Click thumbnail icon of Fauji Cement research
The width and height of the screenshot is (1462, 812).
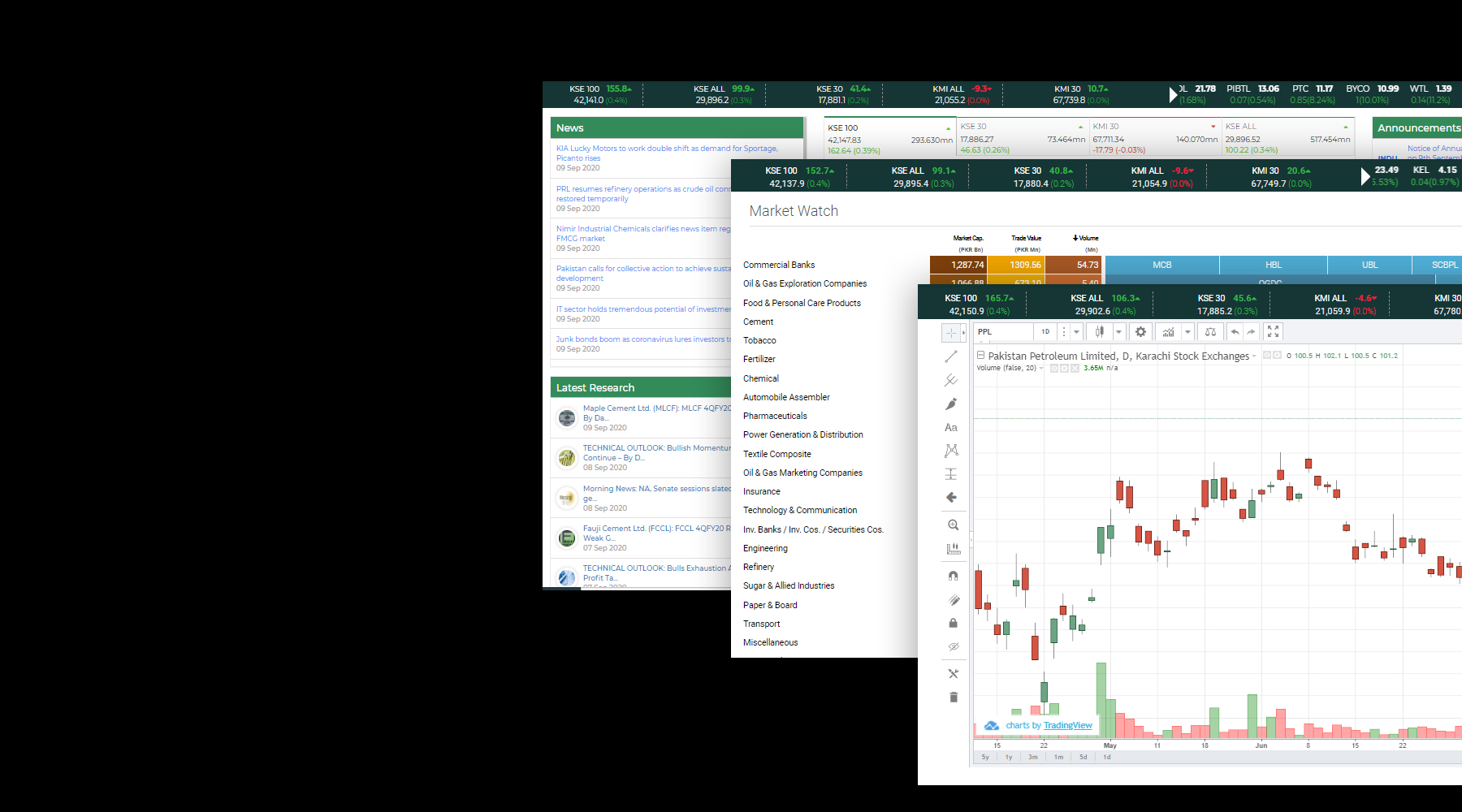[567, 538]
